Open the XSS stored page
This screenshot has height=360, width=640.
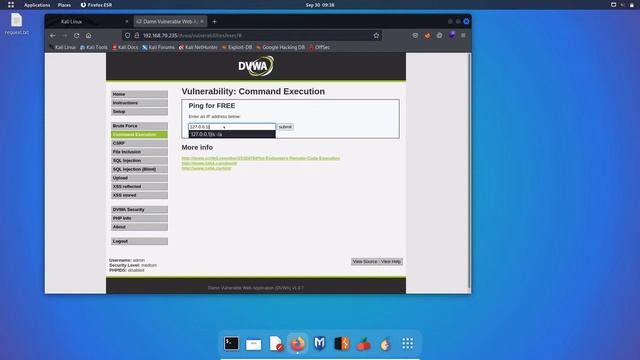(x=139, y=196)
